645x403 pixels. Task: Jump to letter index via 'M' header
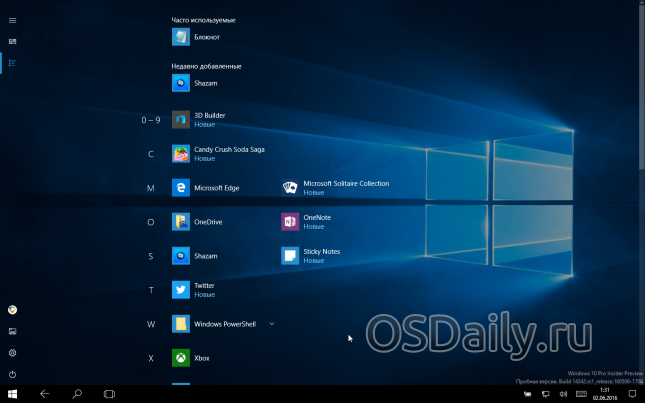[151, 188]
